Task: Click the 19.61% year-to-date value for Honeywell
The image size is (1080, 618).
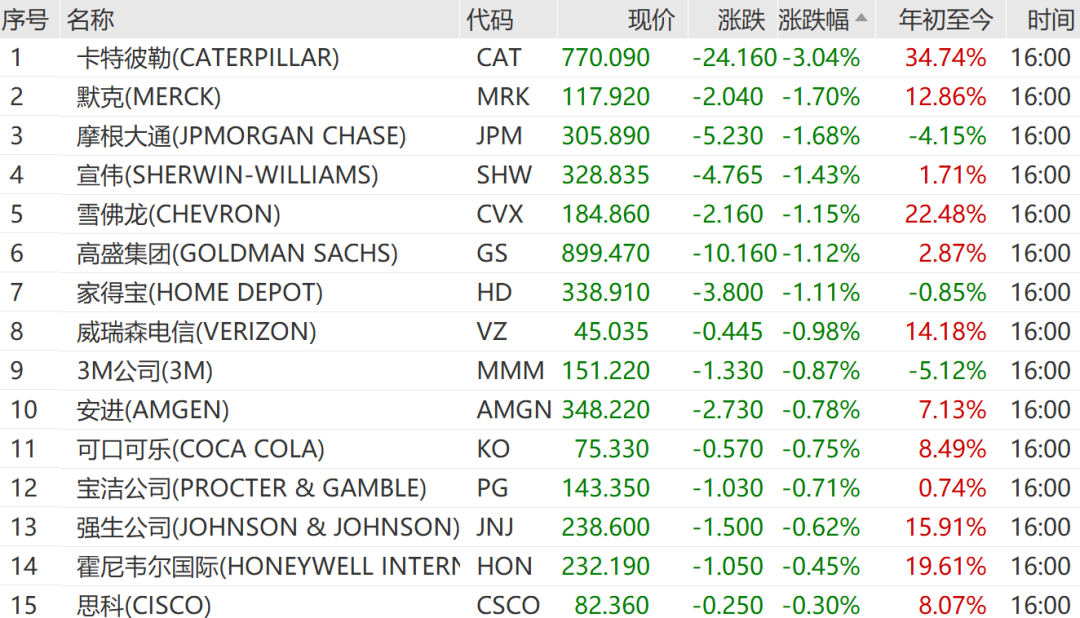Action: click(x=945, y=566)
